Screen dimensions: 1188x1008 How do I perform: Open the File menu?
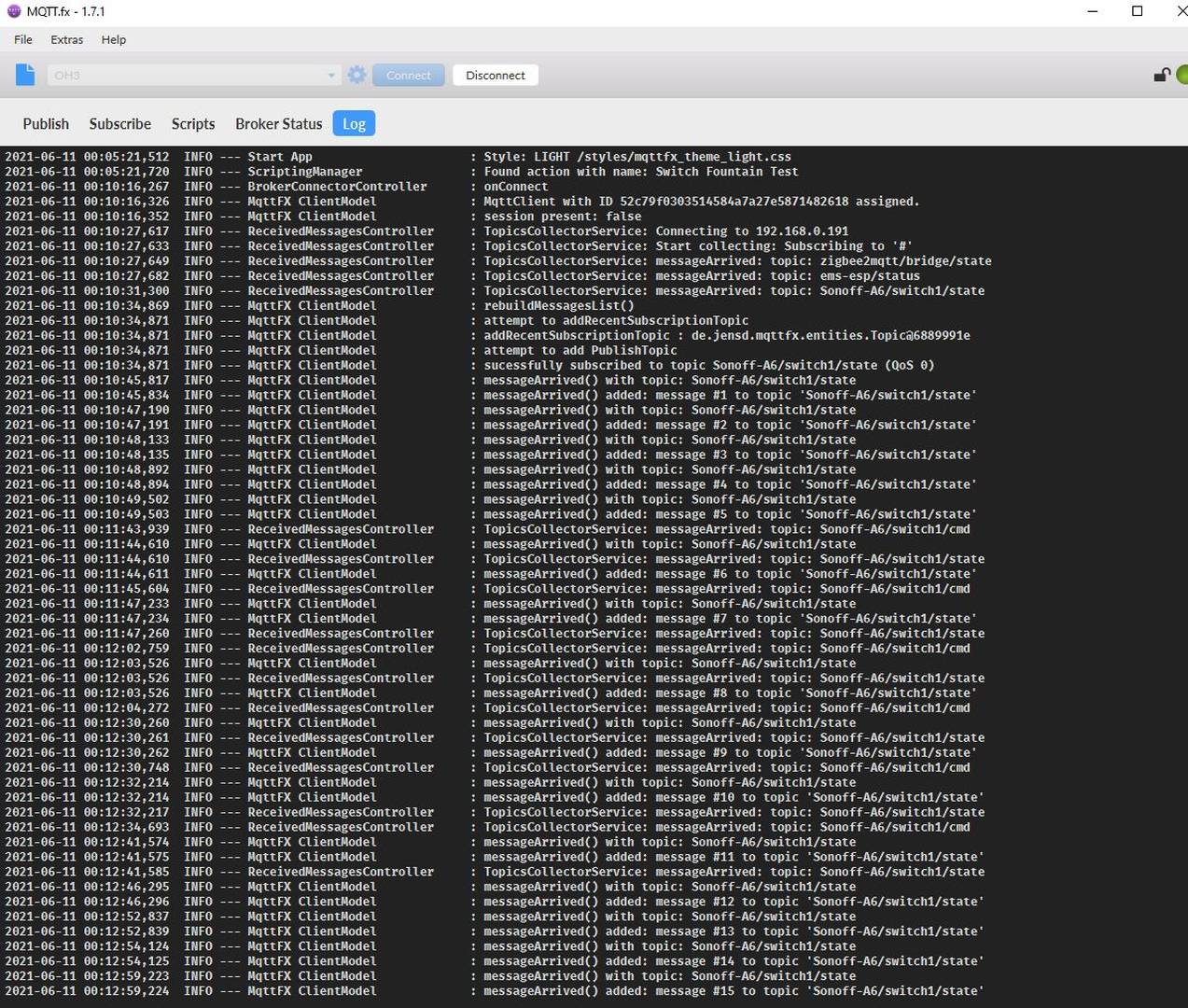(x=23, y=39)
